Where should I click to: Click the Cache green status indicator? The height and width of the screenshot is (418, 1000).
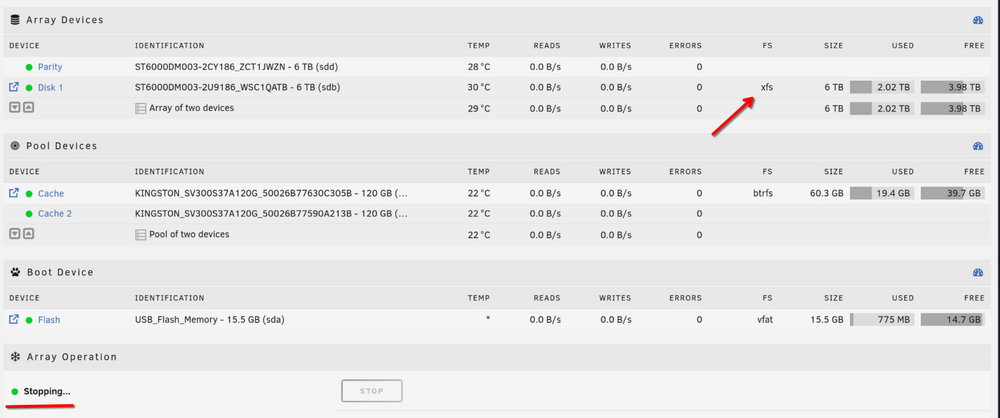click(29, 193)
